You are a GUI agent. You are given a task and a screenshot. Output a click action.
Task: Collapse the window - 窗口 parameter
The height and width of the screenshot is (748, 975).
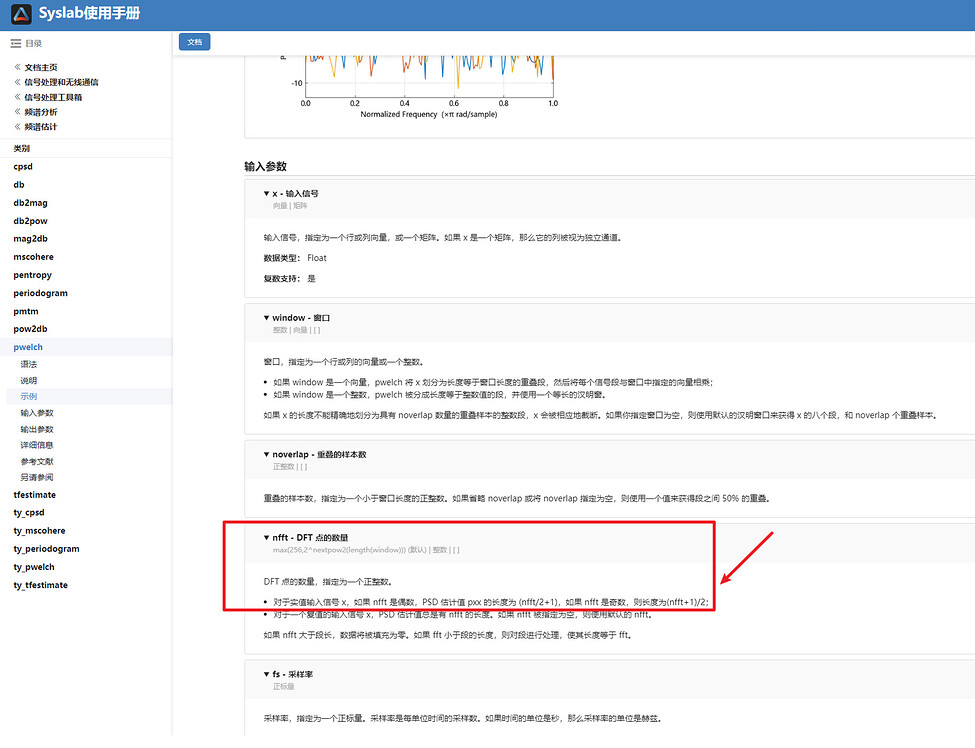point(267,318)
